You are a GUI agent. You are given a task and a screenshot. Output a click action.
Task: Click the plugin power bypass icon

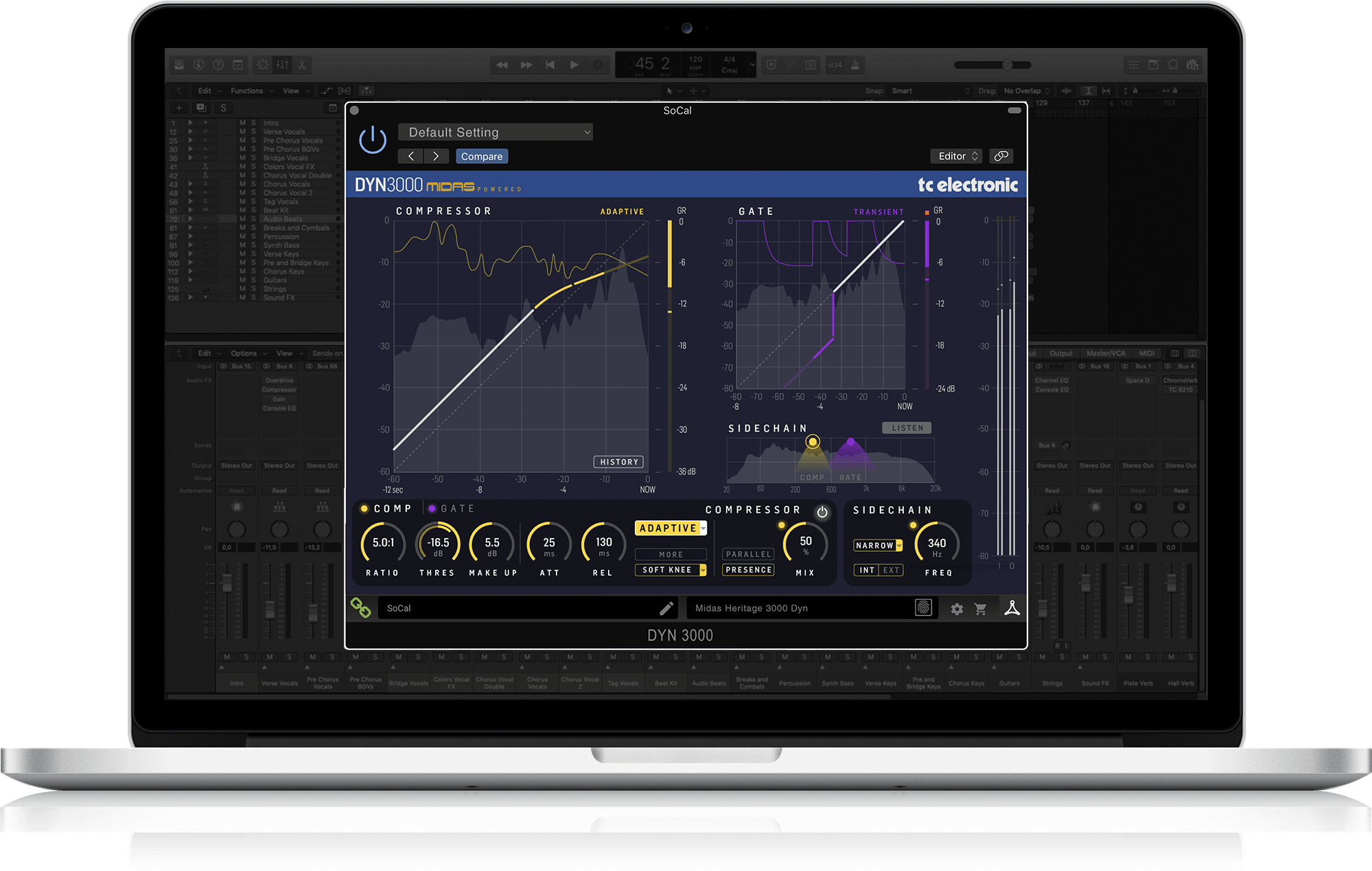(373, 139)
